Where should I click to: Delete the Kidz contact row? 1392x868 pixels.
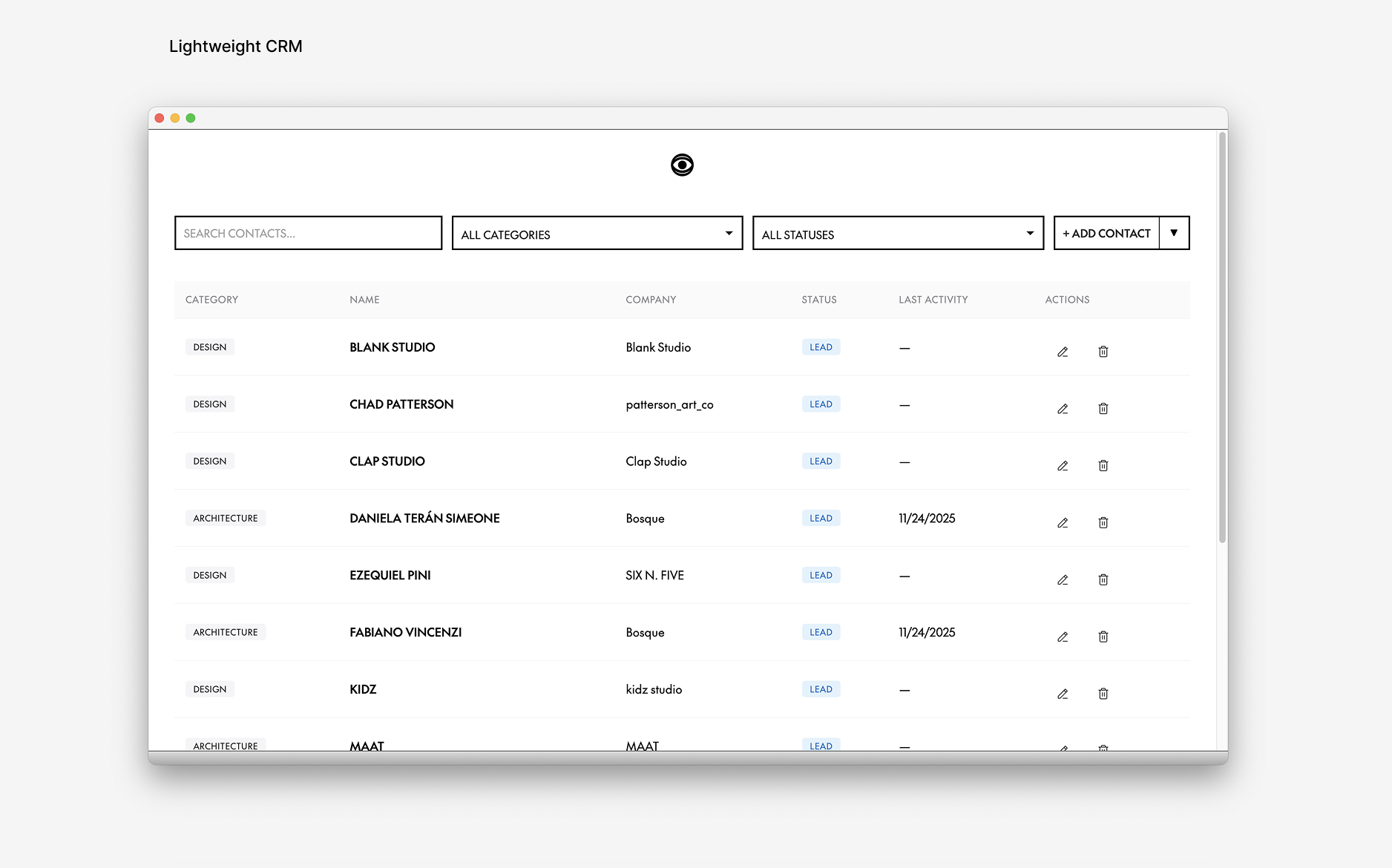click(1103, 694)
